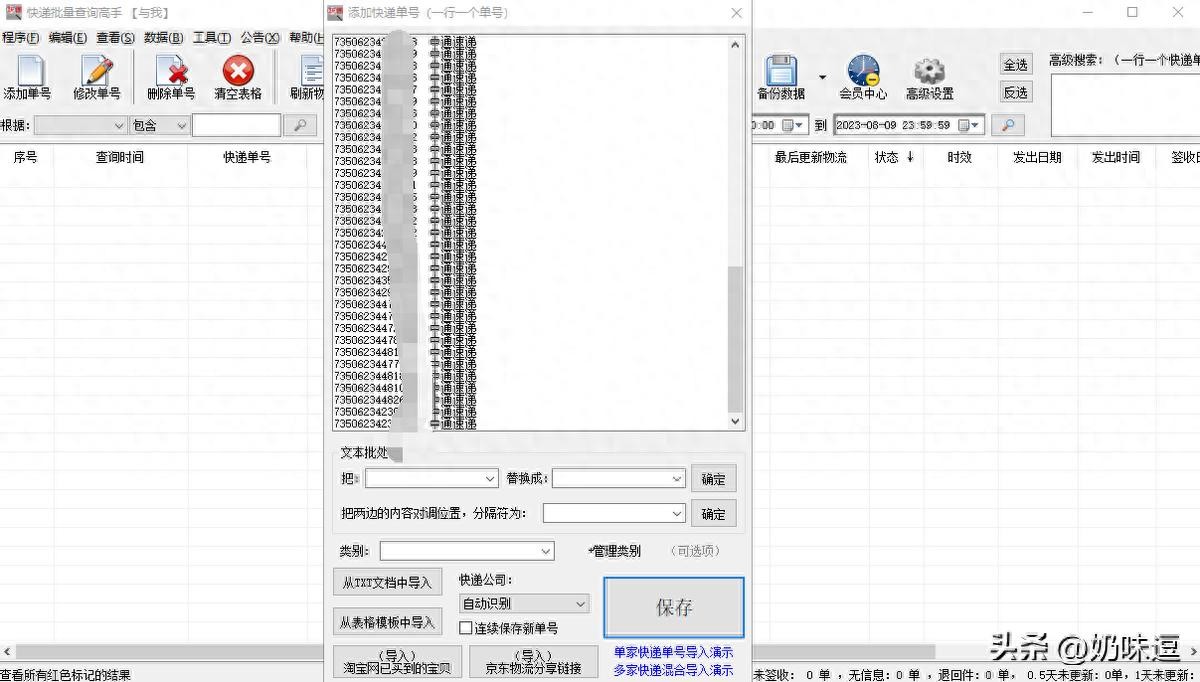Click the 替换成 input field

click(x=612, y=479)
